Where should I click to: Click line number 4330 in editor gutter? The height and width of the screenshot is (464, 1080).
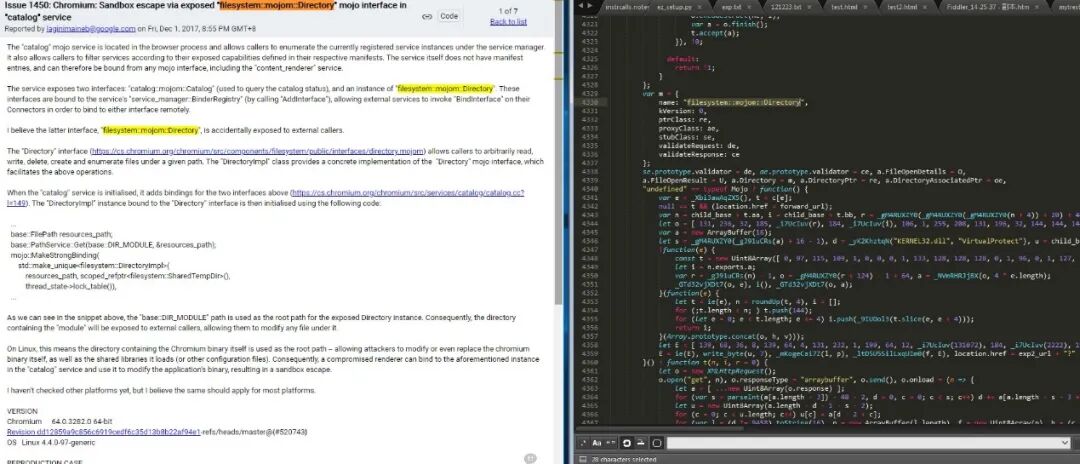[591, 102]
